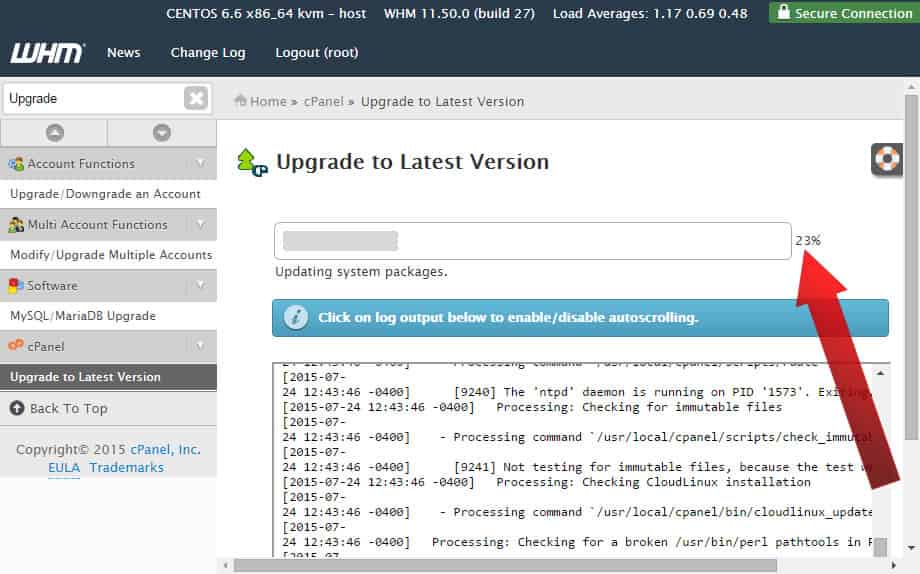Go to cPanel breadcrumb
Viewport: 920px width, 574px height.
(323, 102)
